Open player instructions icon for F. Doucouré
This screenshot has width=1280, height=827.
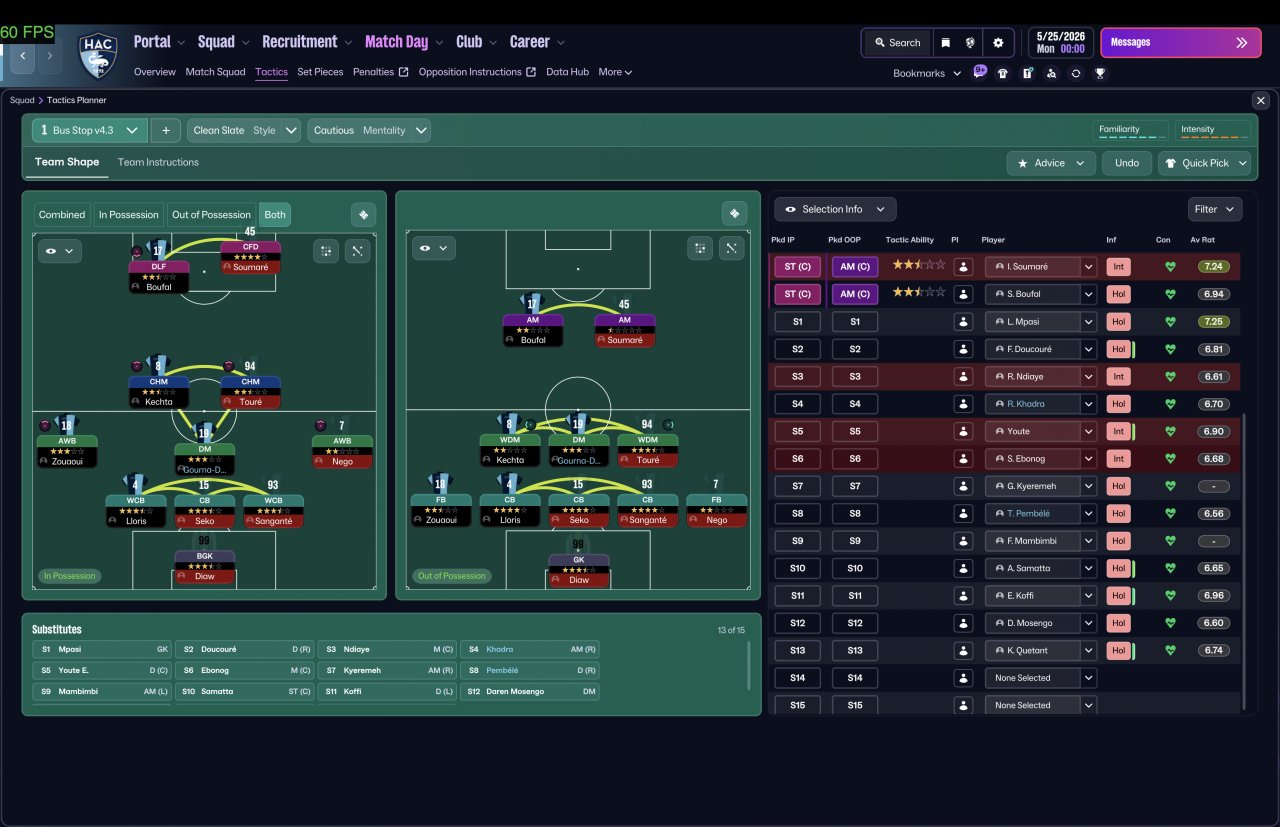point(963,349)
